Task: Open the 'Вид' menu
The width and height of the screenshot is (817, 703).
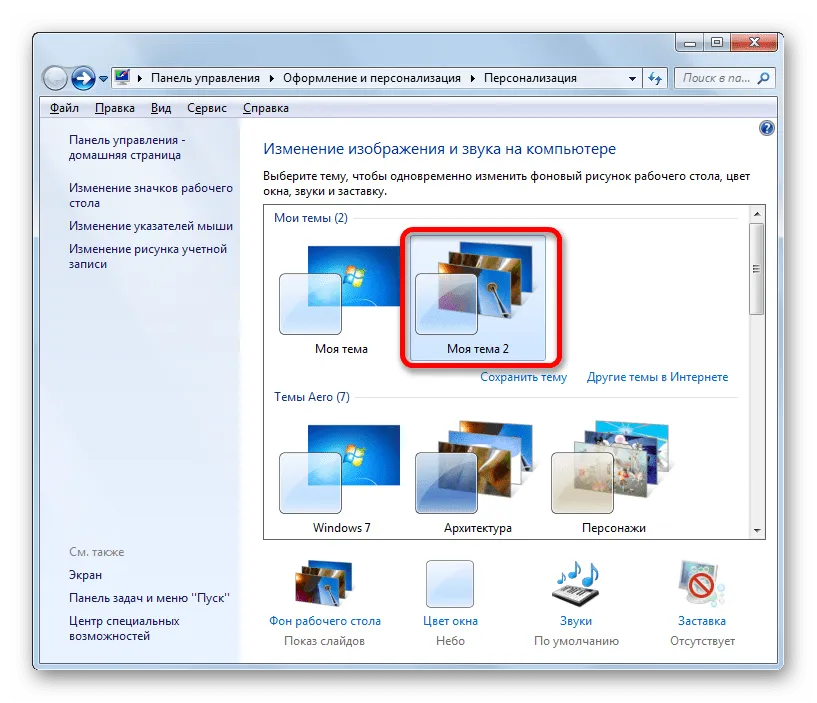Action: point(161,108)
